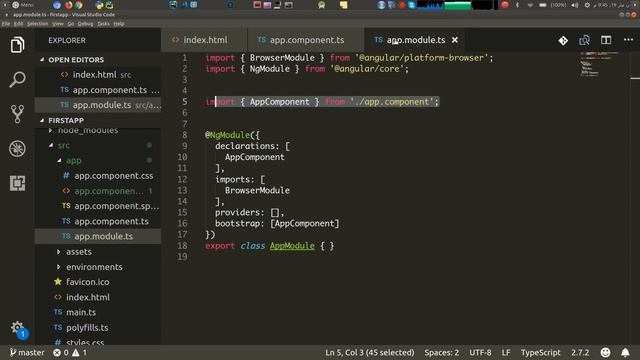Open the Help menu
The image size is (640, 360).
click(119, 24)
